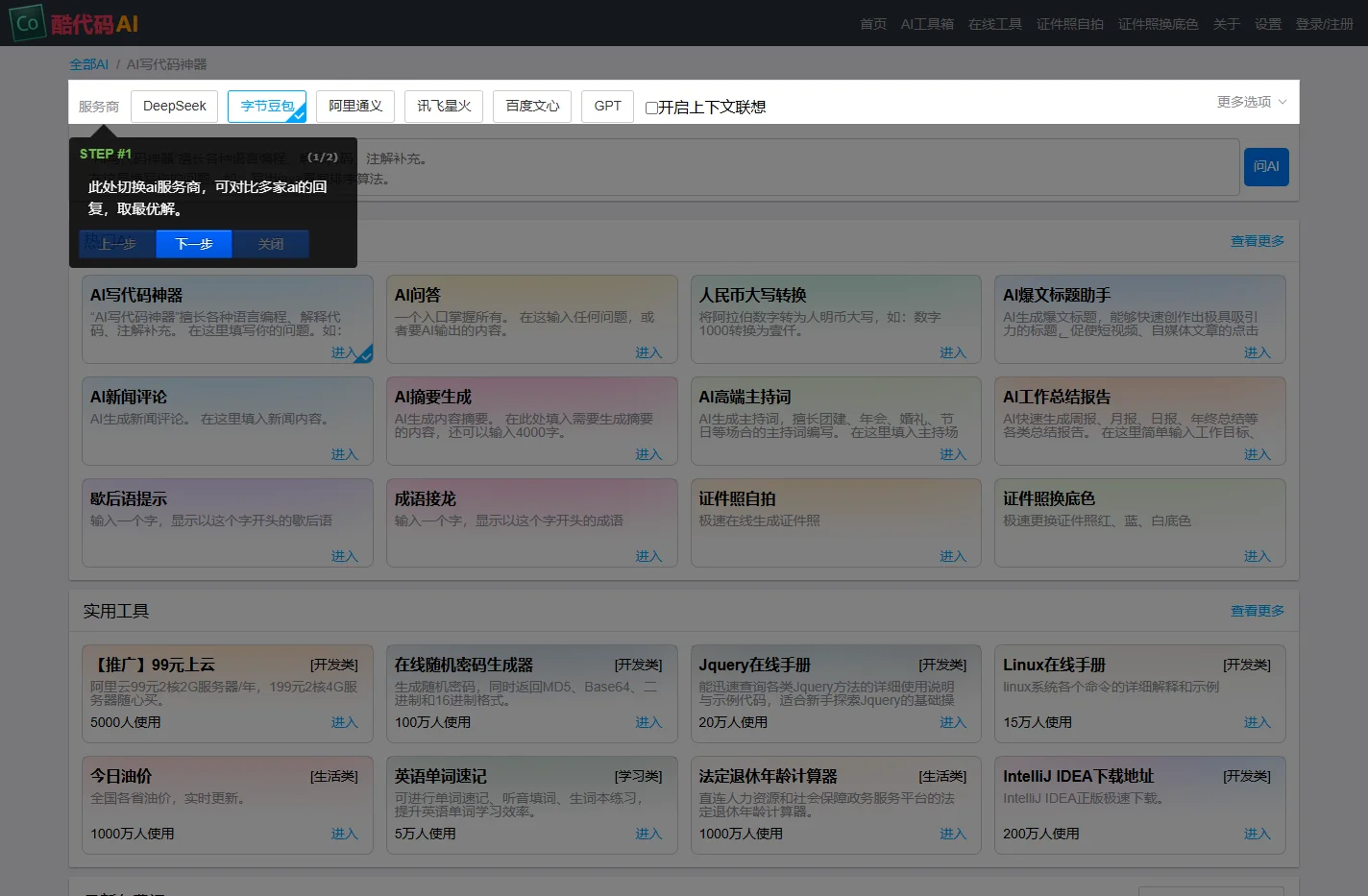Enter the 英语单词速记 card
Image resolution: width=1368 pixels, height=896 pixels.
tap(648, 834)
